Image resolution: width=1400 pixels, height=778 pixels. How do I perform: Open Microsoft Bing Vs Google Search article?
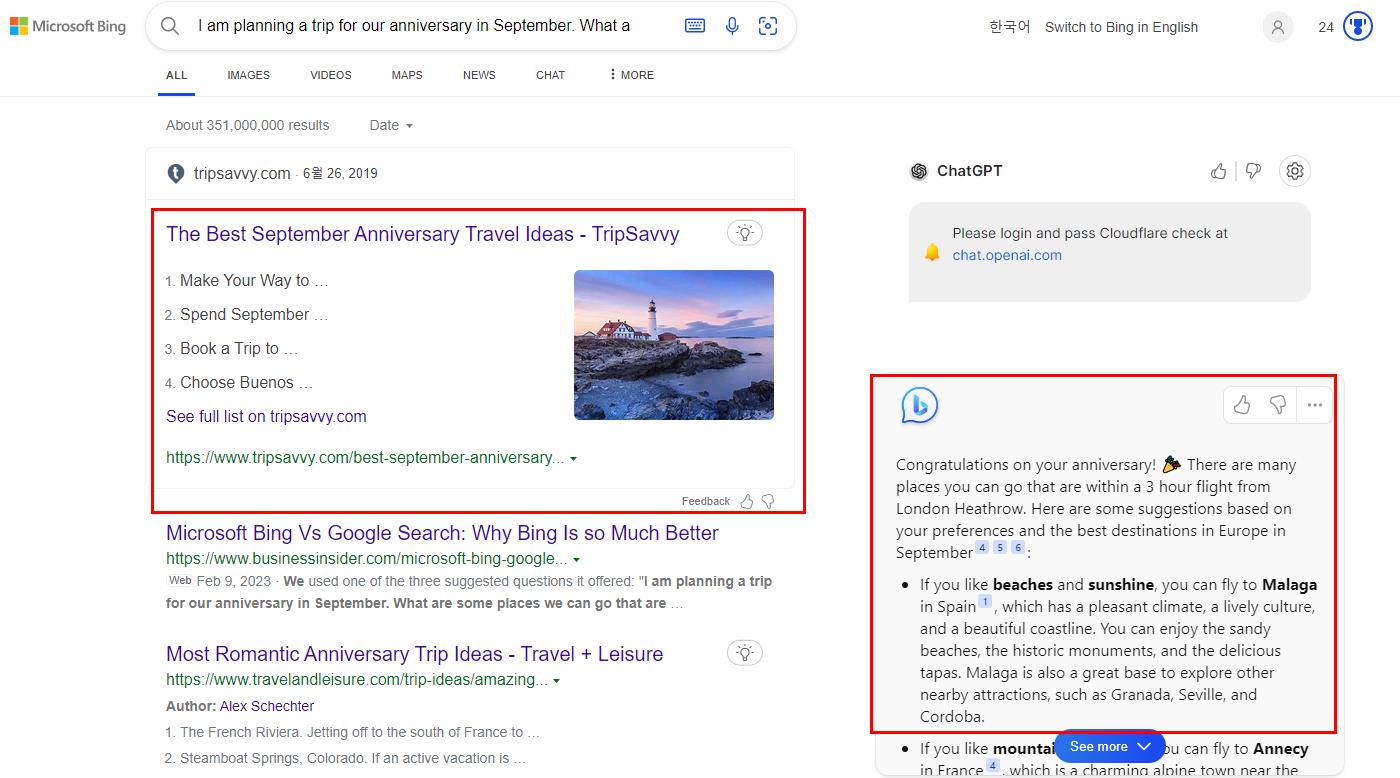pos(442,533)
